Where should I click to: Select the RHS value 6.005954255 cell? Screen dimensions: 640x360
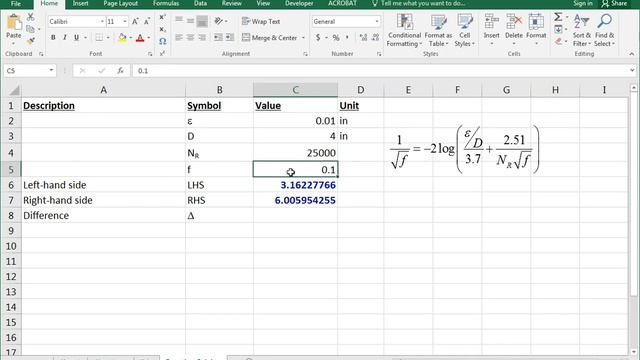point(296,200)
